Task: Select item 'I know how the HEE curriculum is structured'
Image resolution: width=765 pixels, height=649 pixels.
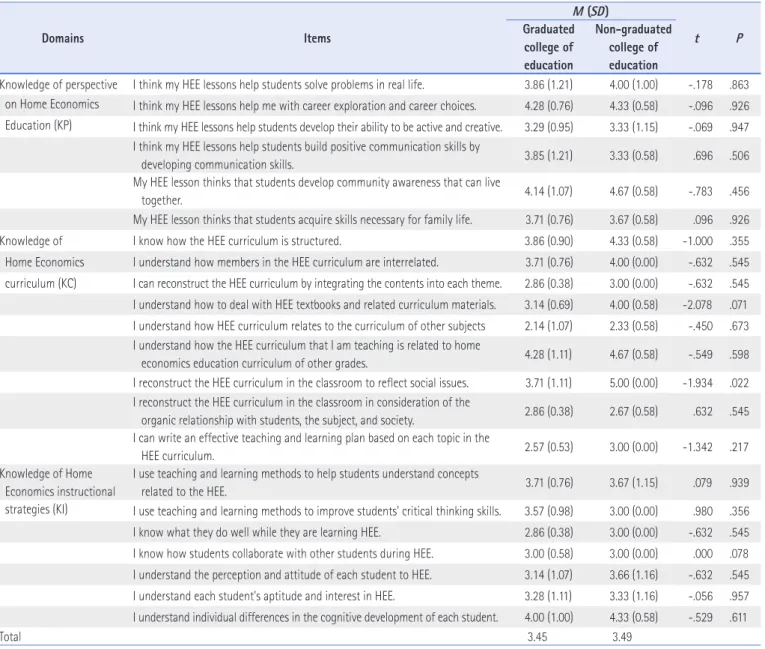Action: click(x=237, y=241)
